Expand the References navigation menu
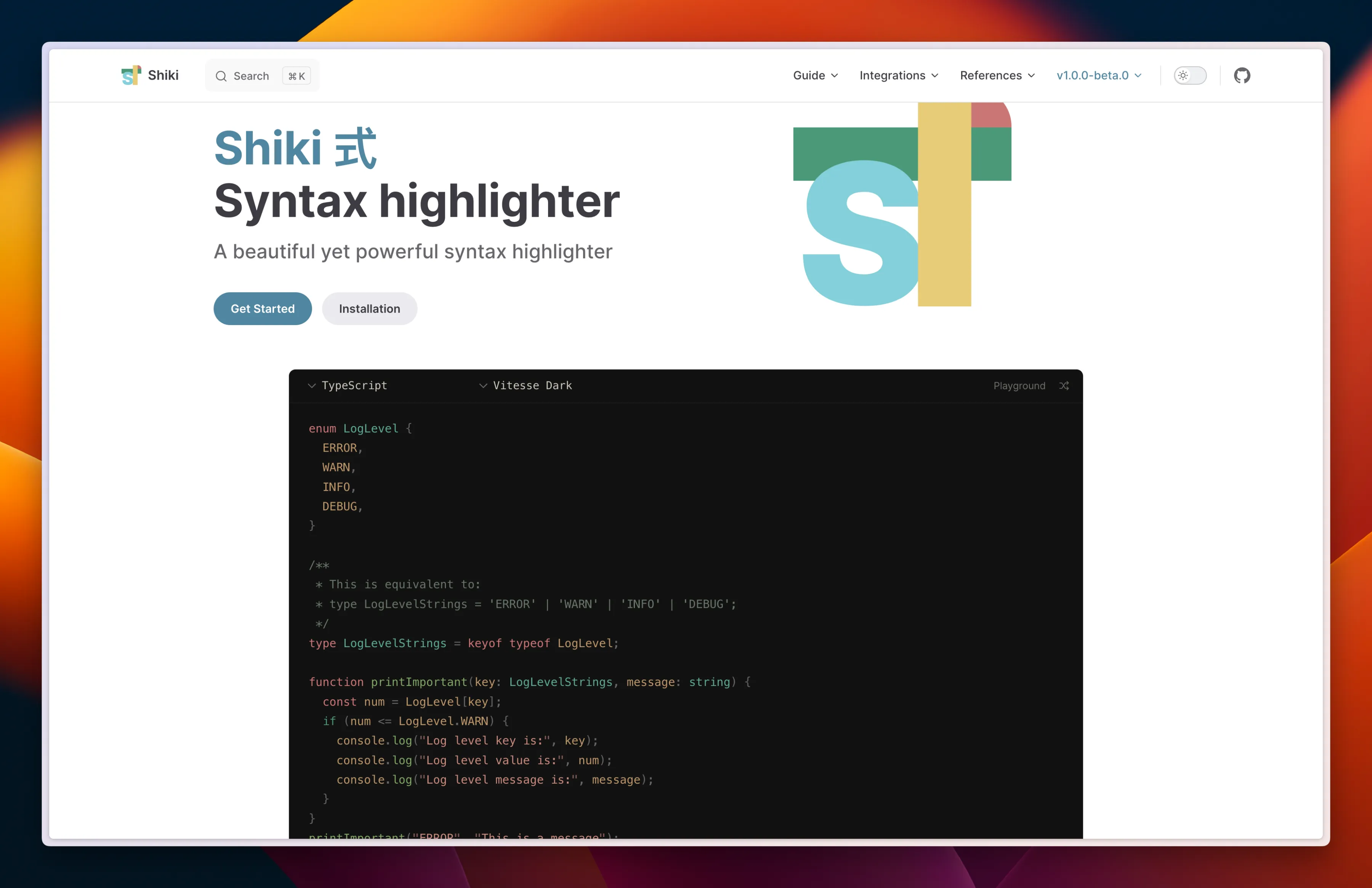Screen dimensions: 1372x888 click(997, 75)
